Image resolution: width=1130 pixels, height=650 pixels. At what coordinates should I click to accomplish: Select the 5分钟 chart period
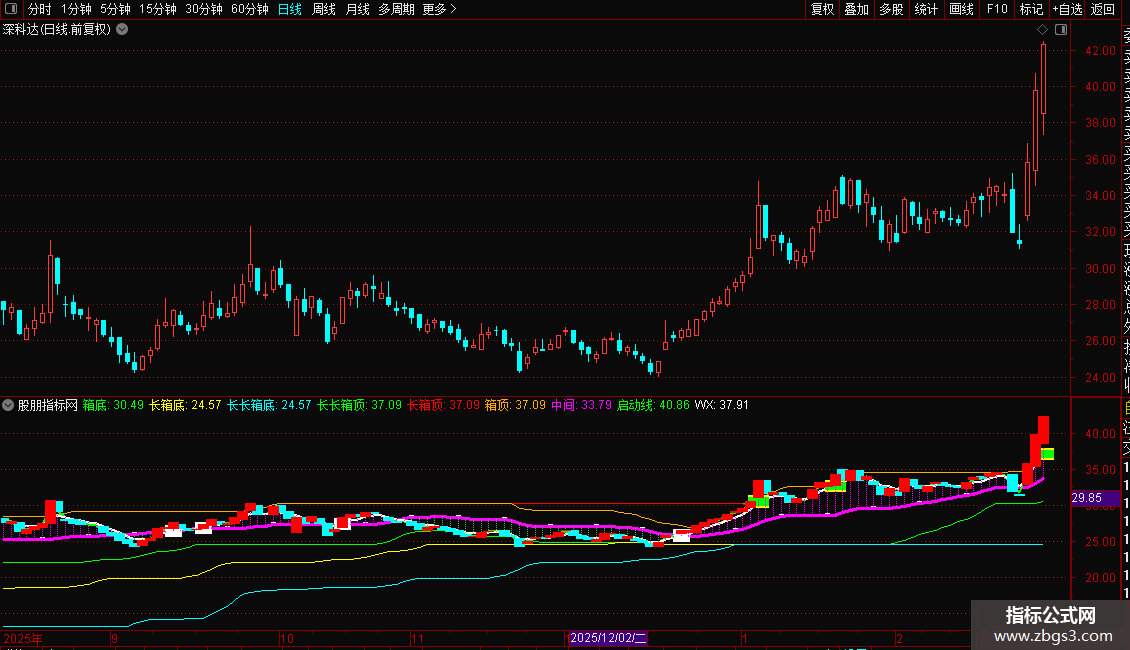point(115,9)
